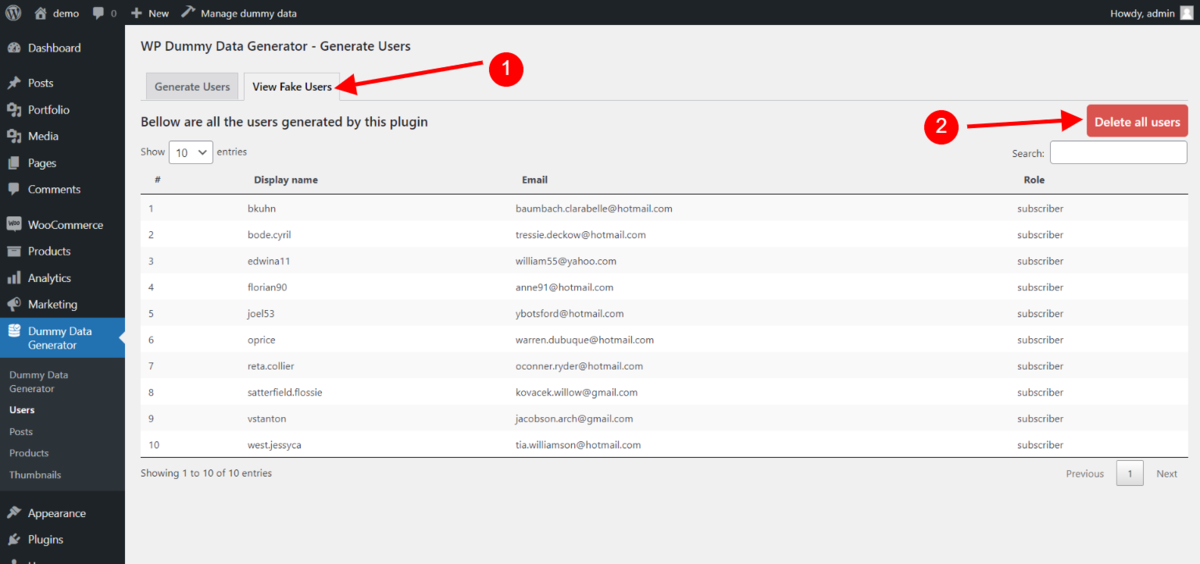The width and height of the screenshot is (1200, 564).
Task: Click display name edwina11
Action: [x=269, y=261]
